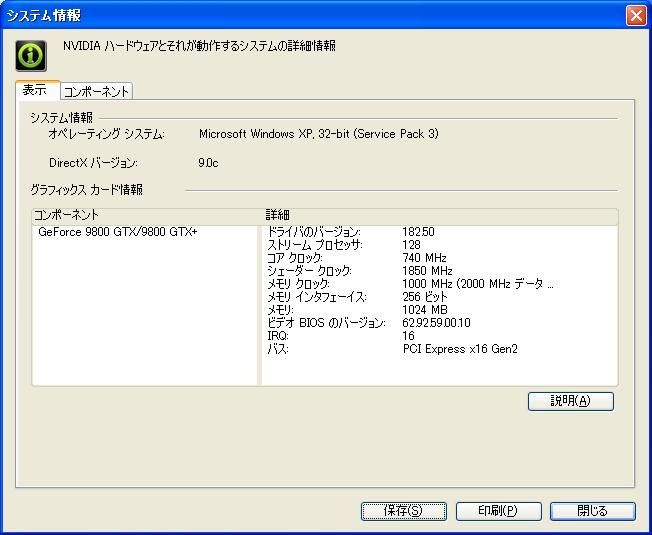This screenshot has height=535, width=652.
Task: Click driver version value 182.50
Action: click(x=418, y=232)
